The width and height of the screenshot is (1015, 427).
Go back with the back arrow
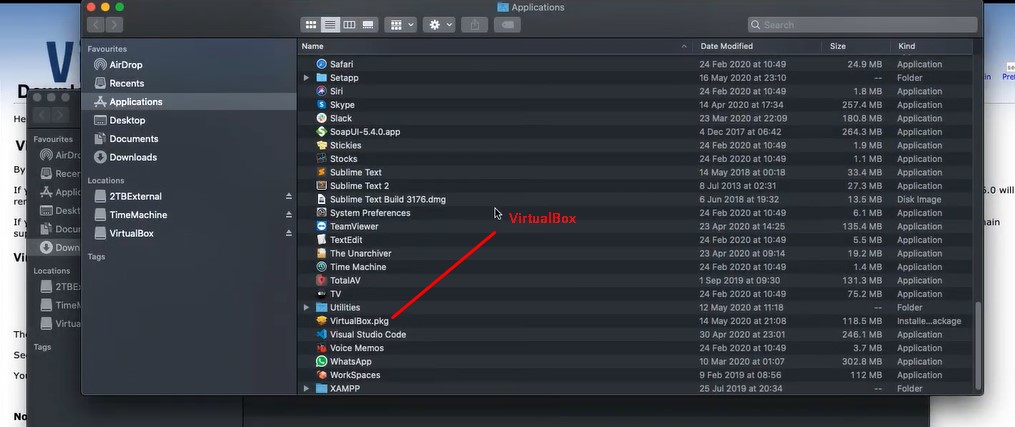[96, 25]
